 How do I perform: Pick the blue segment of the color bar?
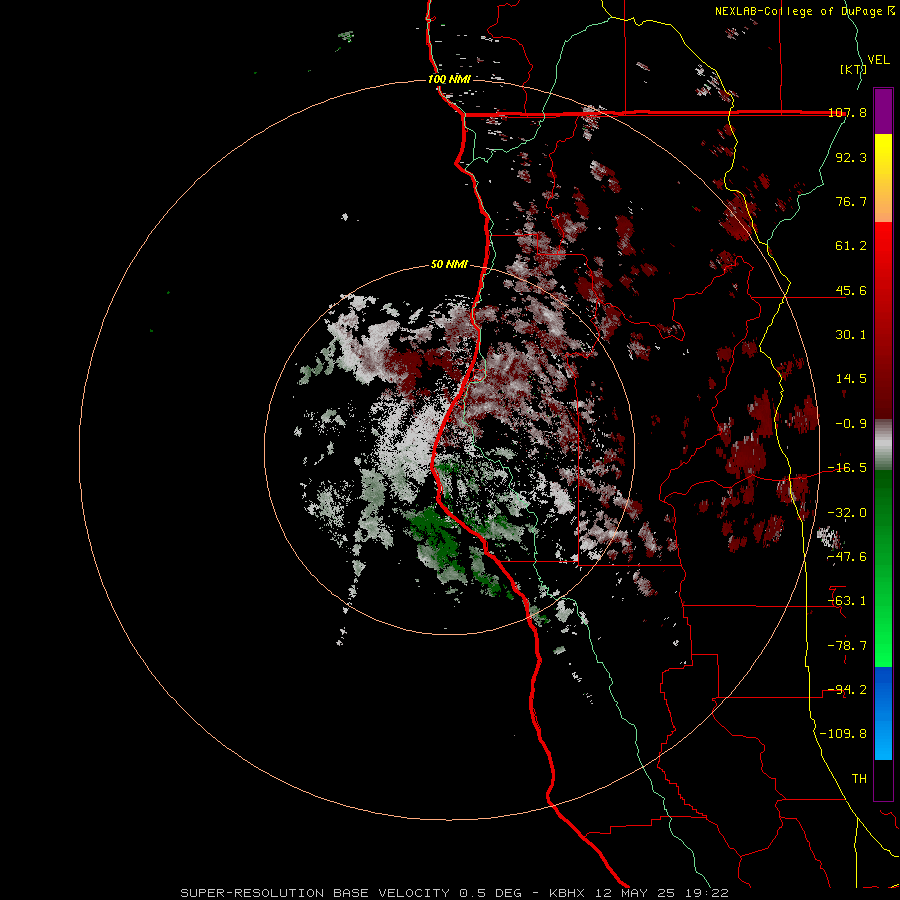(x=883, y=713)
